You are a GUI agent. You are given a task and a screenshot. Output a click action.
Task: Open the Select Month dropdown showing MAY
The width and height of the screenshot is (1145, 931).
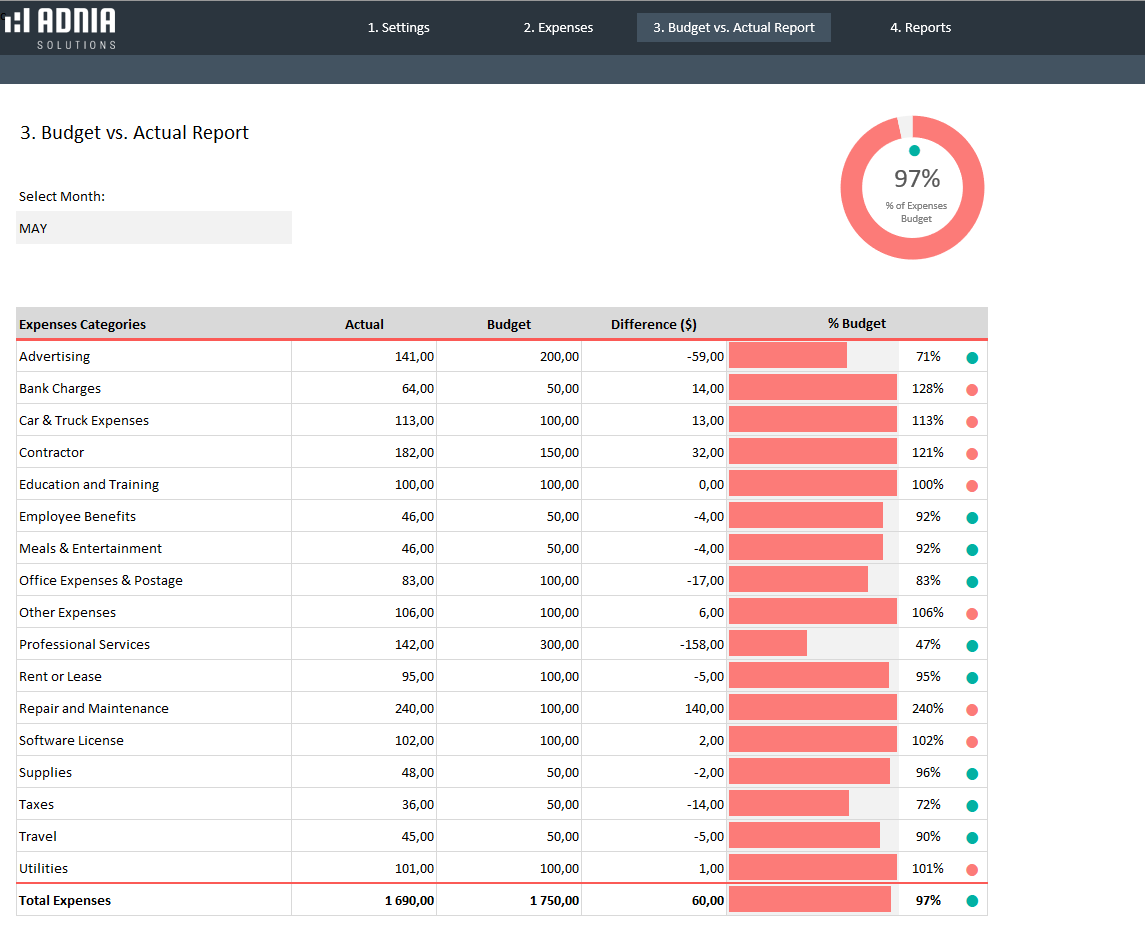(153, 228)
